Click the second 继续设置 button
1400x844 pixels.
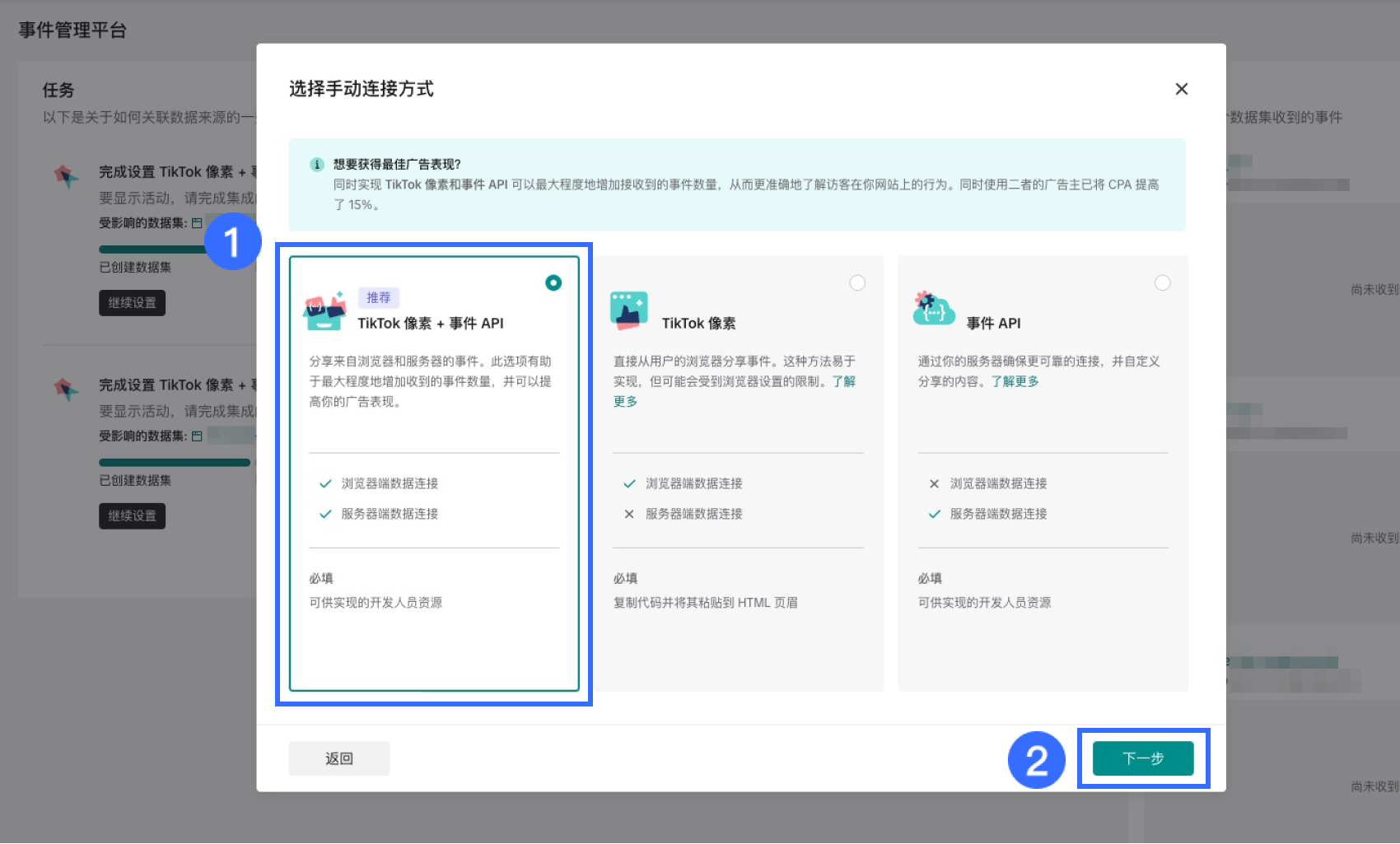tap(132, 515)
